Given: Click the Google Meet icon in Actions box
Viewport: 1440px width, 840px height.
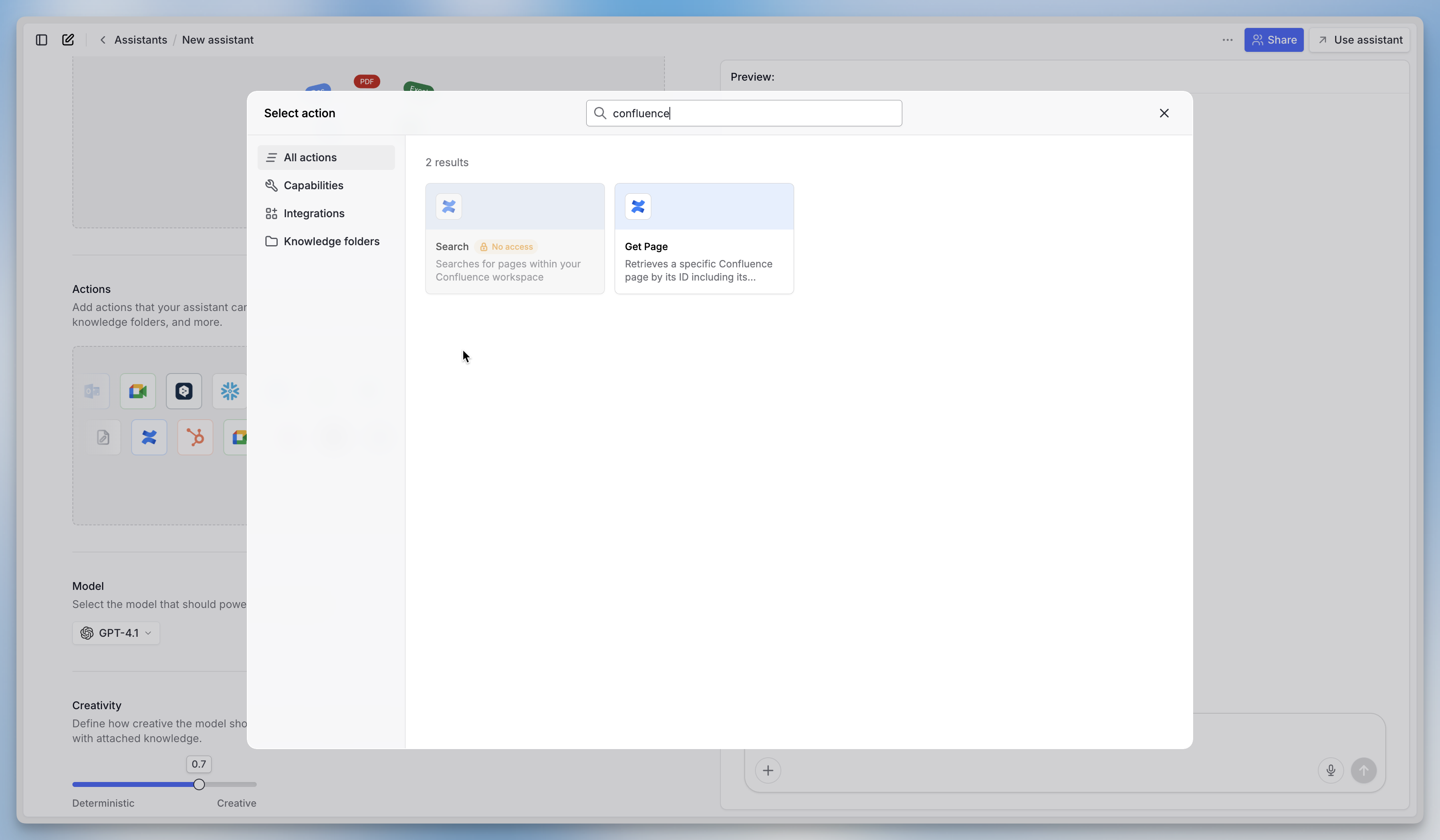Looking at the screenshot, I should (x=138, y=392).
